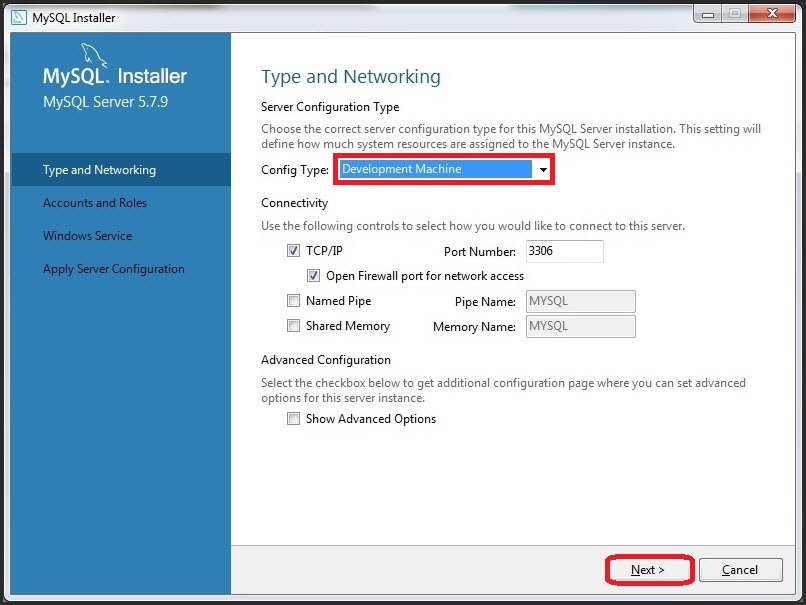Screen dimensions: 806x605
Task: Click the MySQL Installer title bar icon
Action: click(x=19, y=17)
